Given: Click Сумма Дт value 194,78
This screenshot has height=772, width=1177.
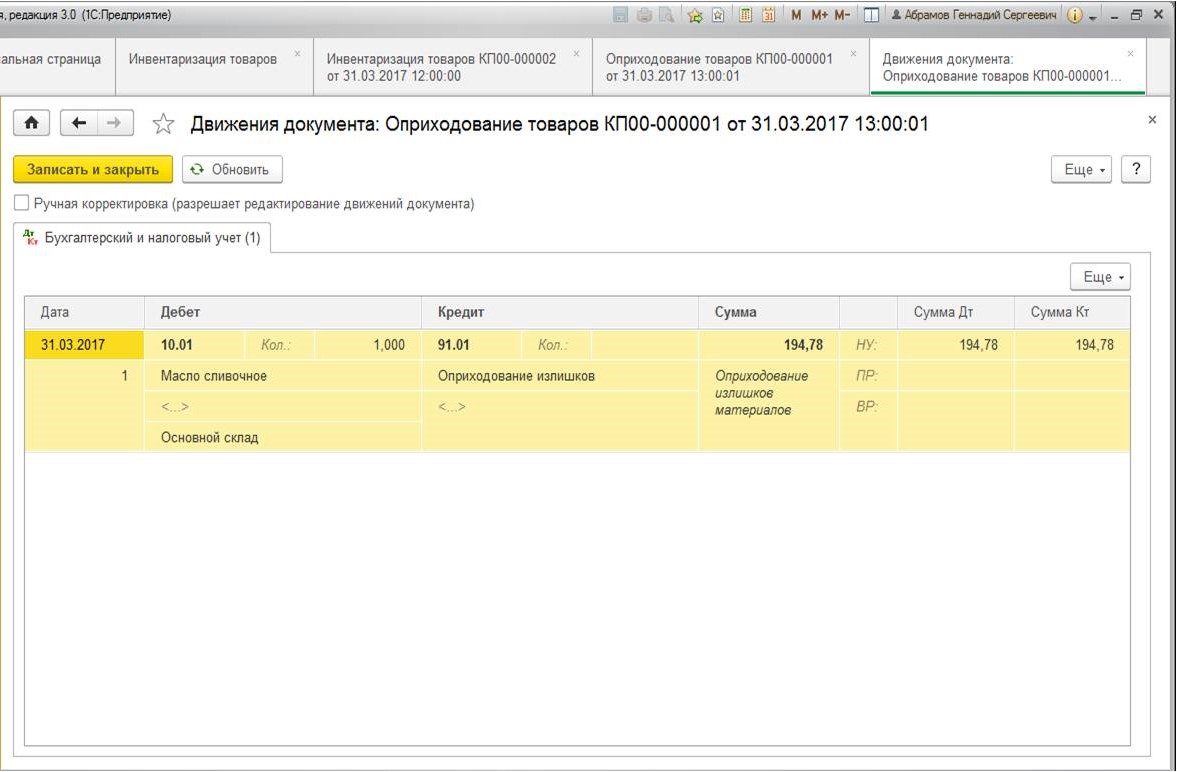Looking at the screenshot, I should [956, 345].
